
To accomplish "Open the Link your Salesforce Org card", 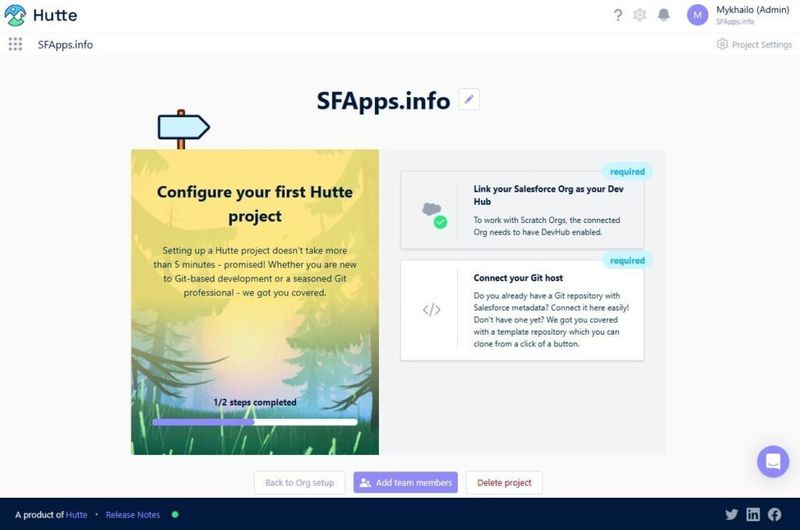I will click(x=522, y=210).
